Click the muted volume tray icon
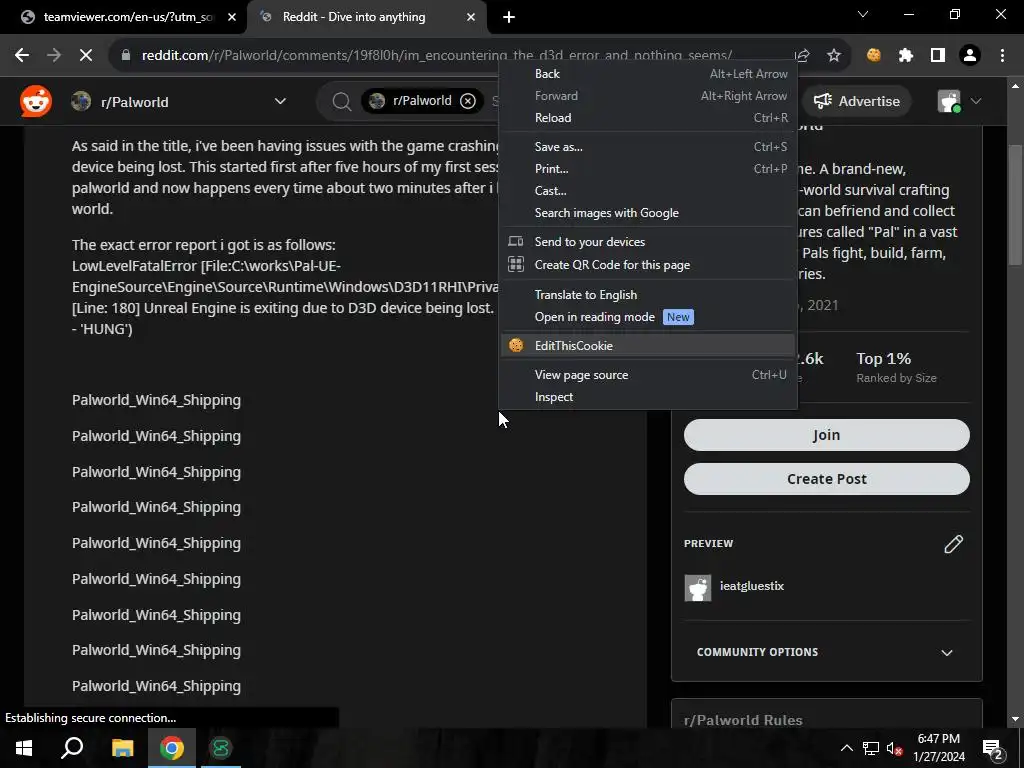The height and width of the screenshot is (768, 1024). pyautogui.click(x=895, y=748)
